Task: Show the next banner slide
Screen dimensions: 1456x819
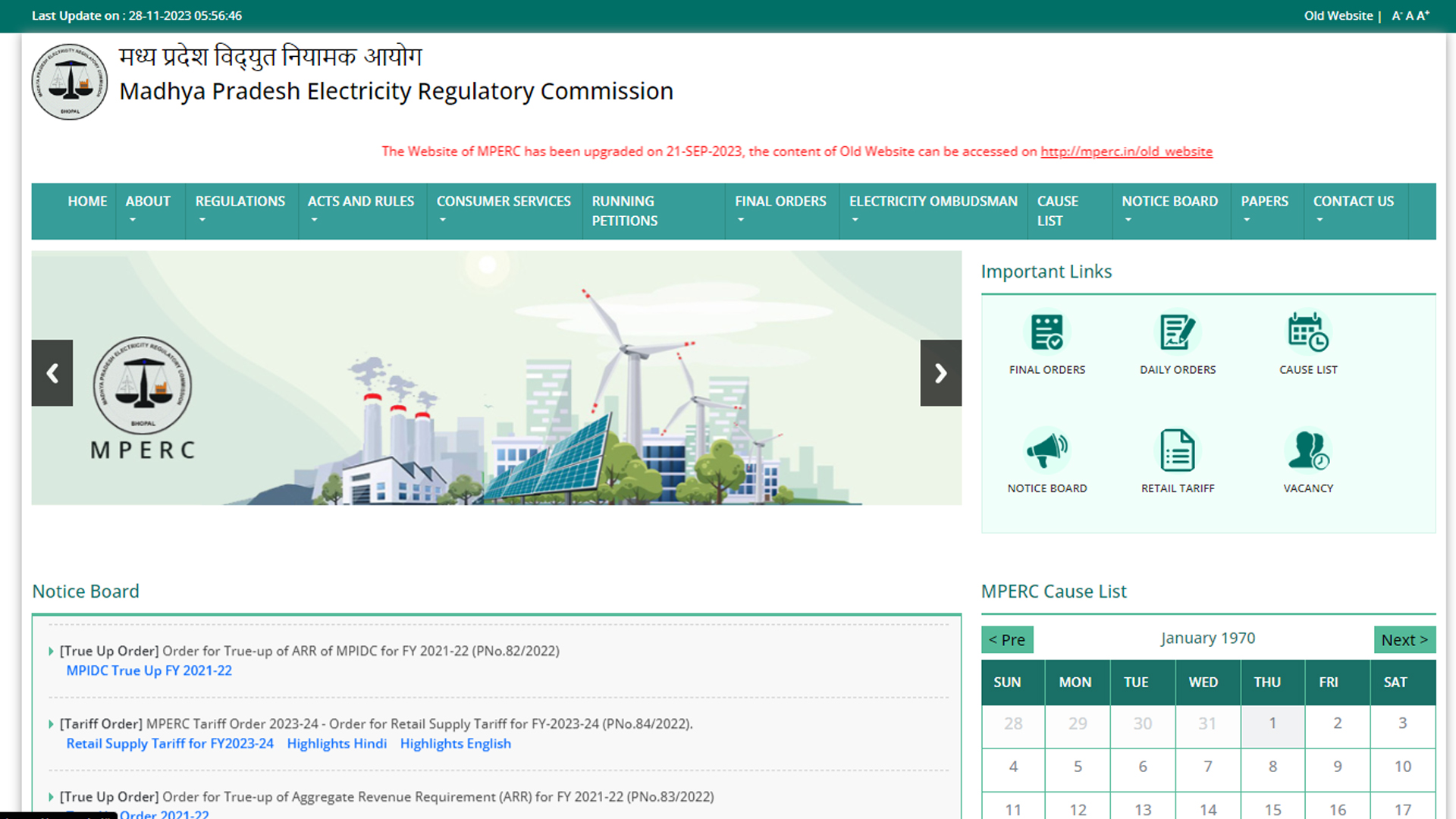Action: [941, 373]
